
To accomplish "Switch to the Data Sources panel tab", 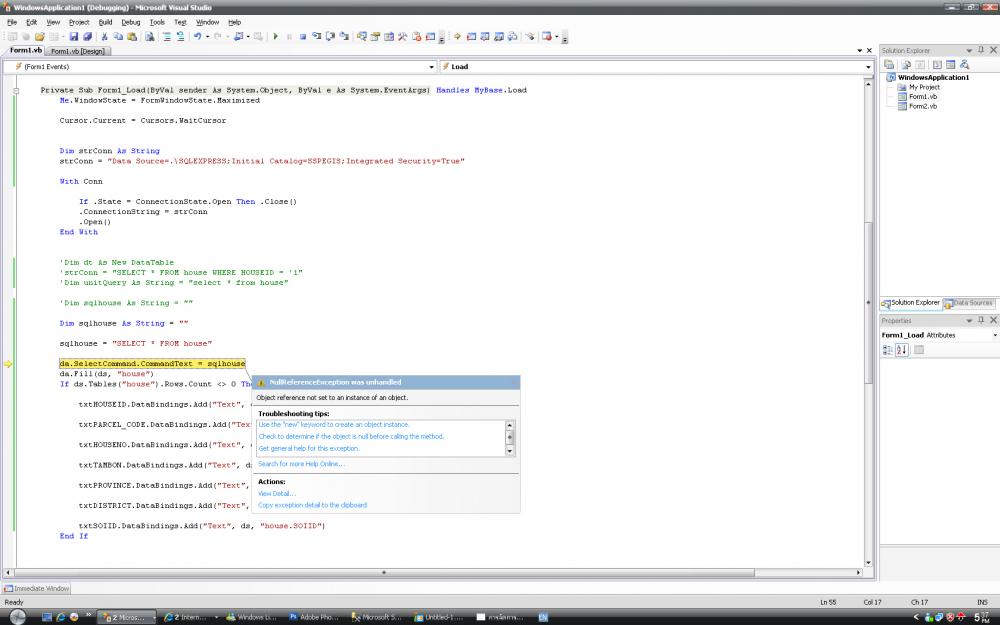I will pos(969,303).
